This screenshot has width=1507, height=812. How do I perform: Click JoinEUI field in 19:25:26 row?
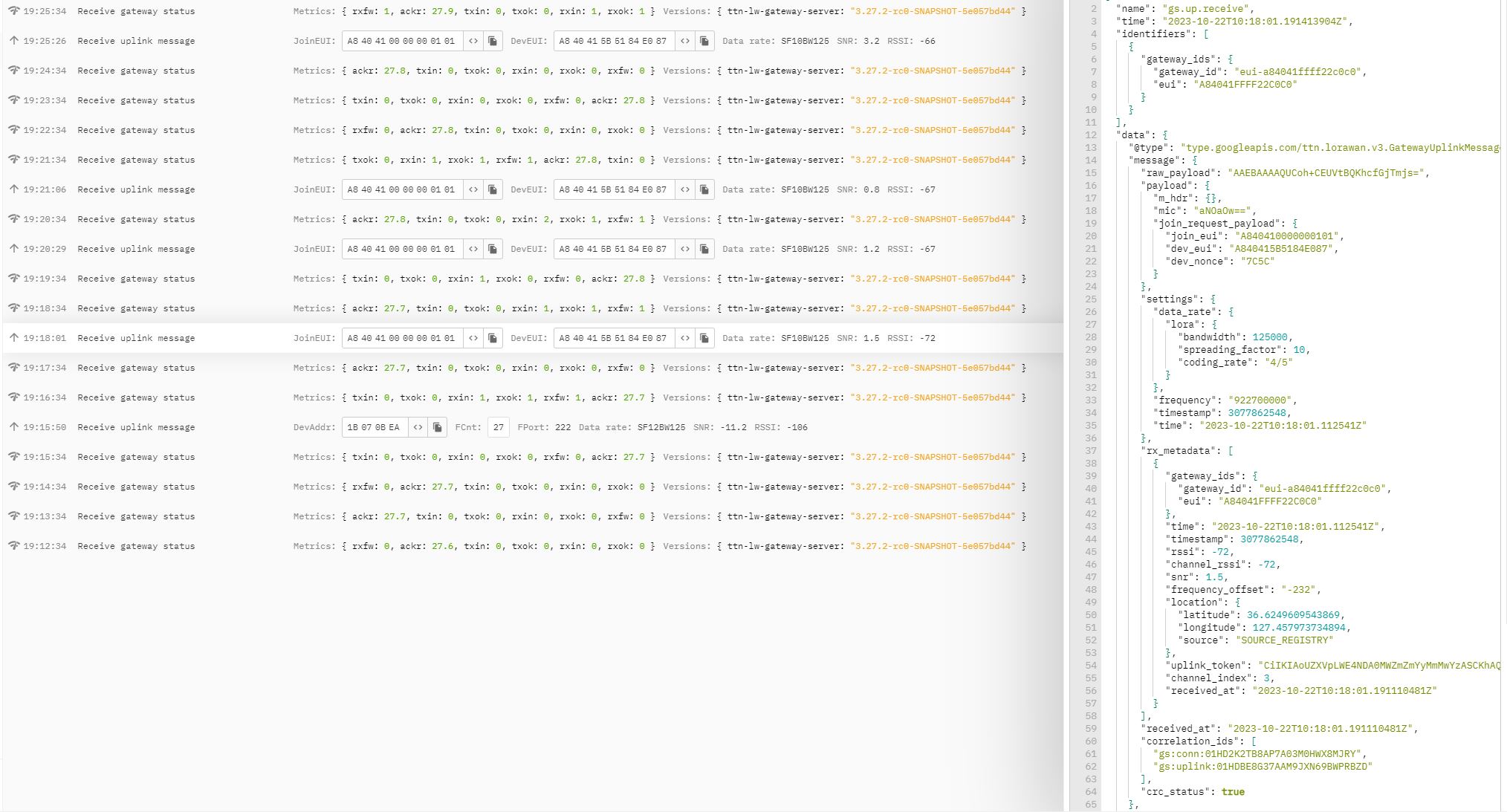point(402,41)
